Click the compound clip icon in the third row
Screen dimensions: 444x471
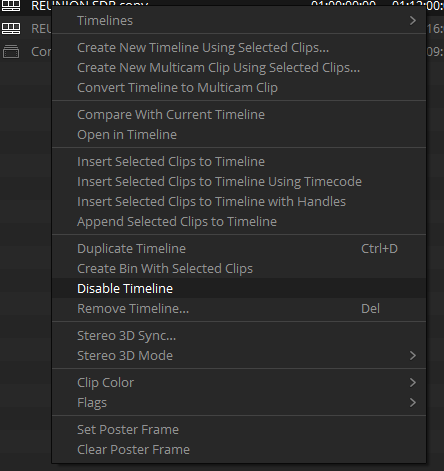coord(11,52)
